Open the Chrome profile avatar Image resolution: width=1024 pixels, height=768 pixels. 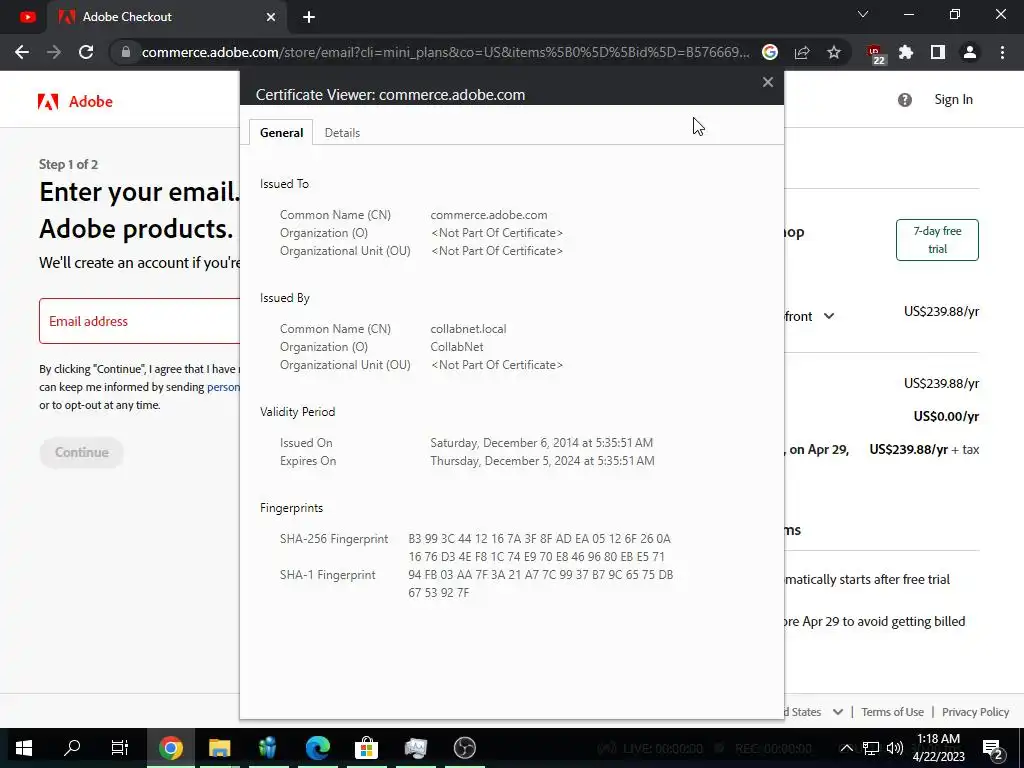(x=970, y=52)
